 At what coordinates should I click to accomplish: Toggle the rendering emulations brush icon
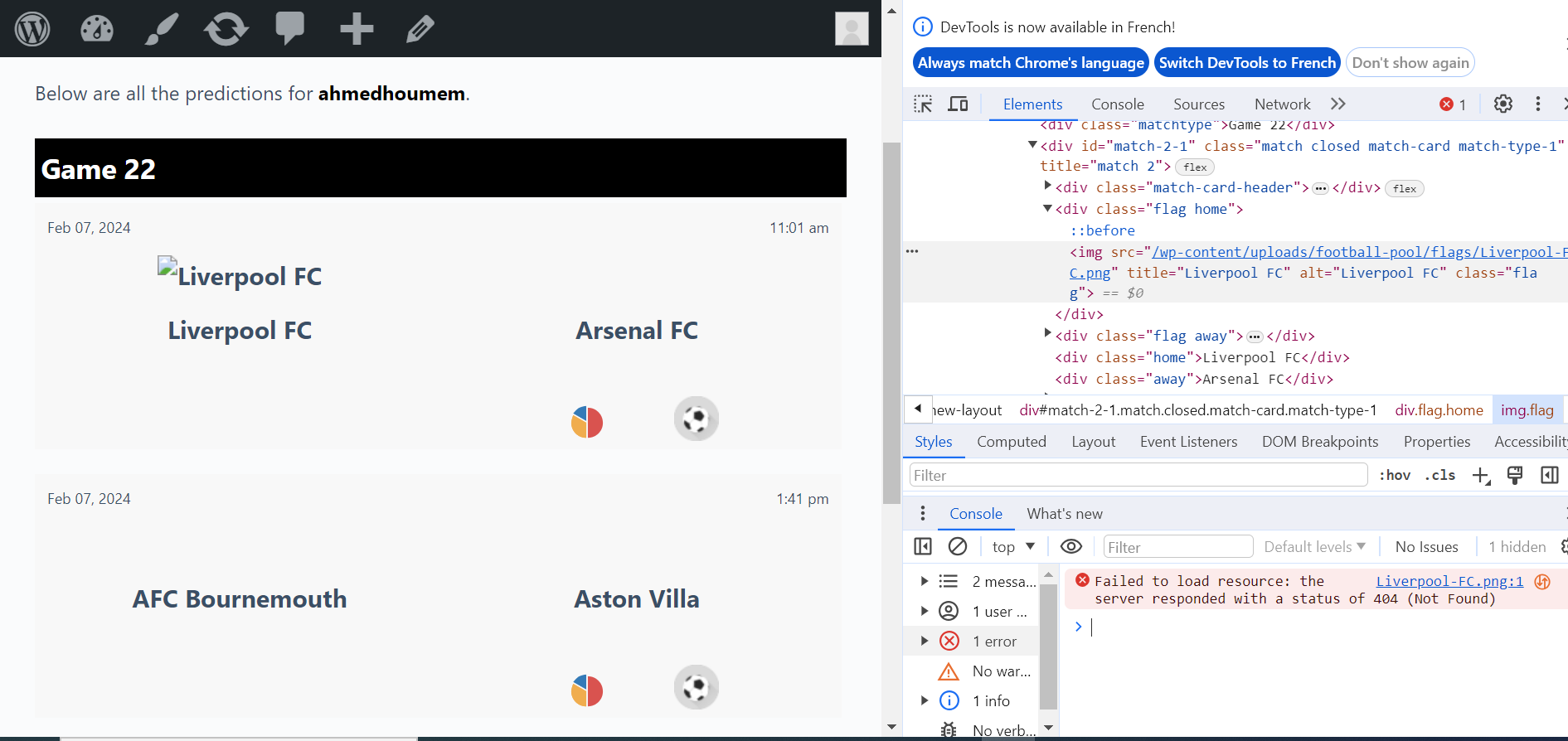coord(1515,475)
